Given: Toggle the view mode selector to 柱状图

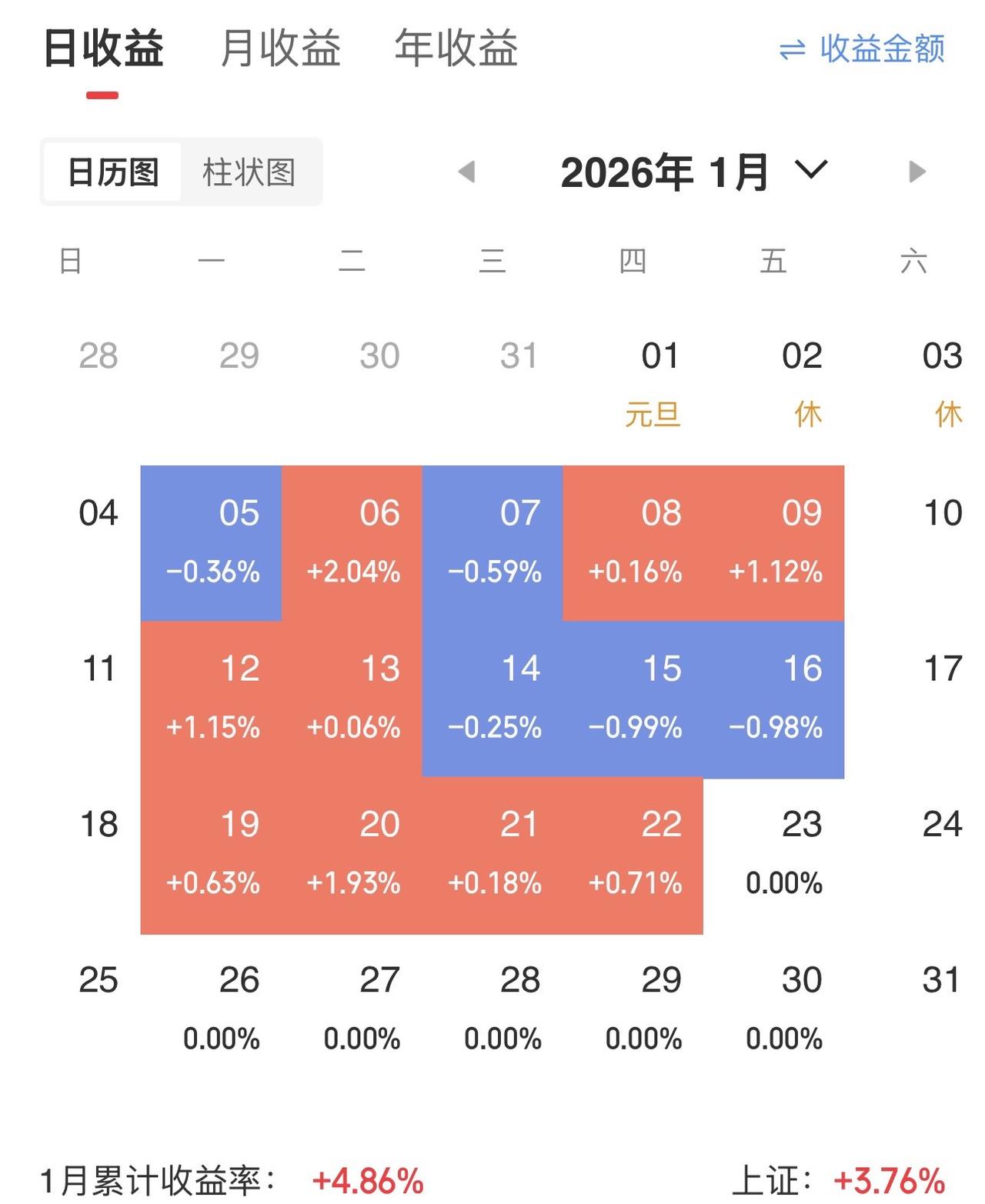Looking at the screenshot, I should (250, 173).
